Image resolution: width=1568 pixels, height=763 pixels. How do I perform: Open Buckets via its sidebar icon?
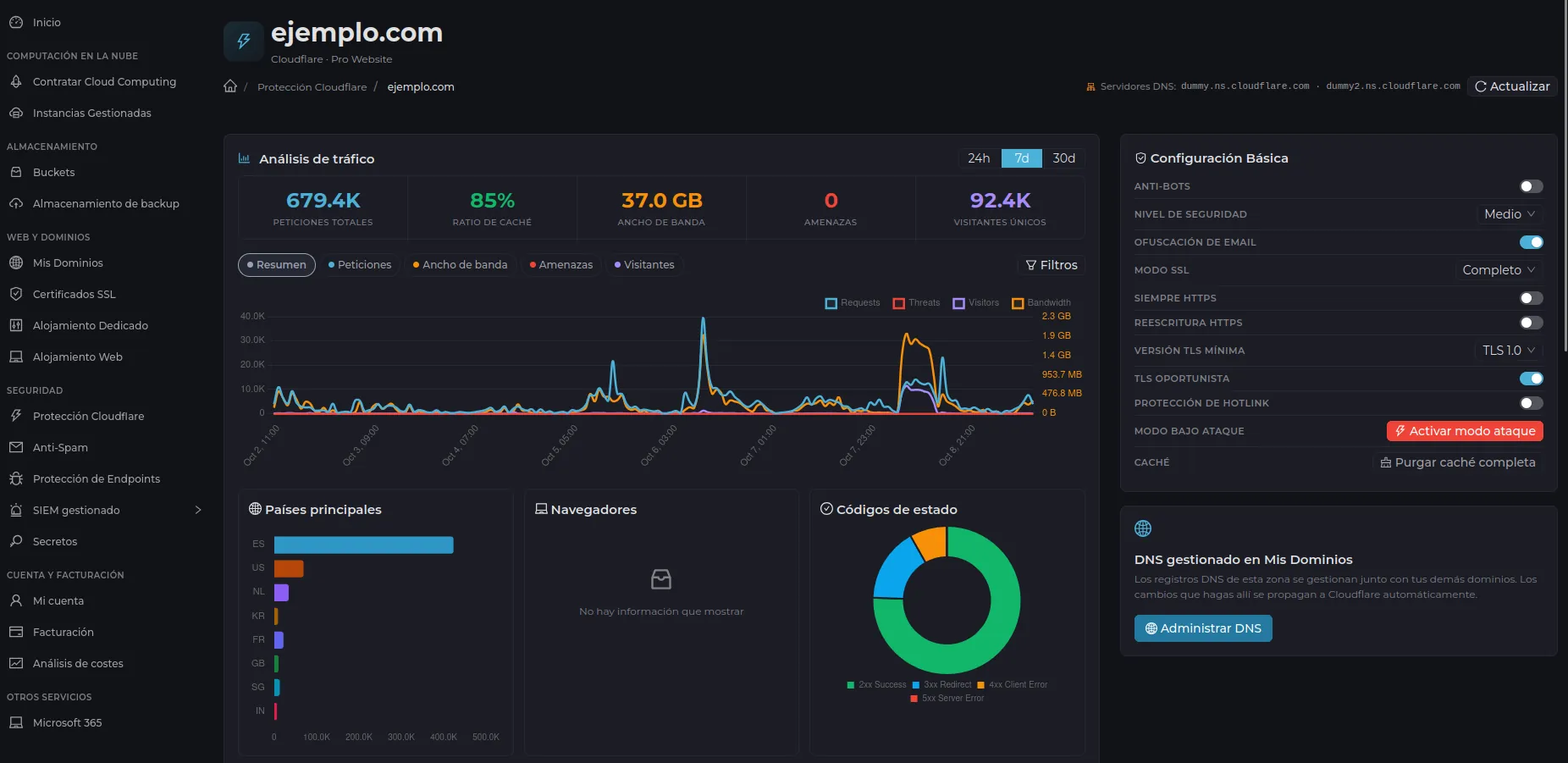[x=16, y=173]
